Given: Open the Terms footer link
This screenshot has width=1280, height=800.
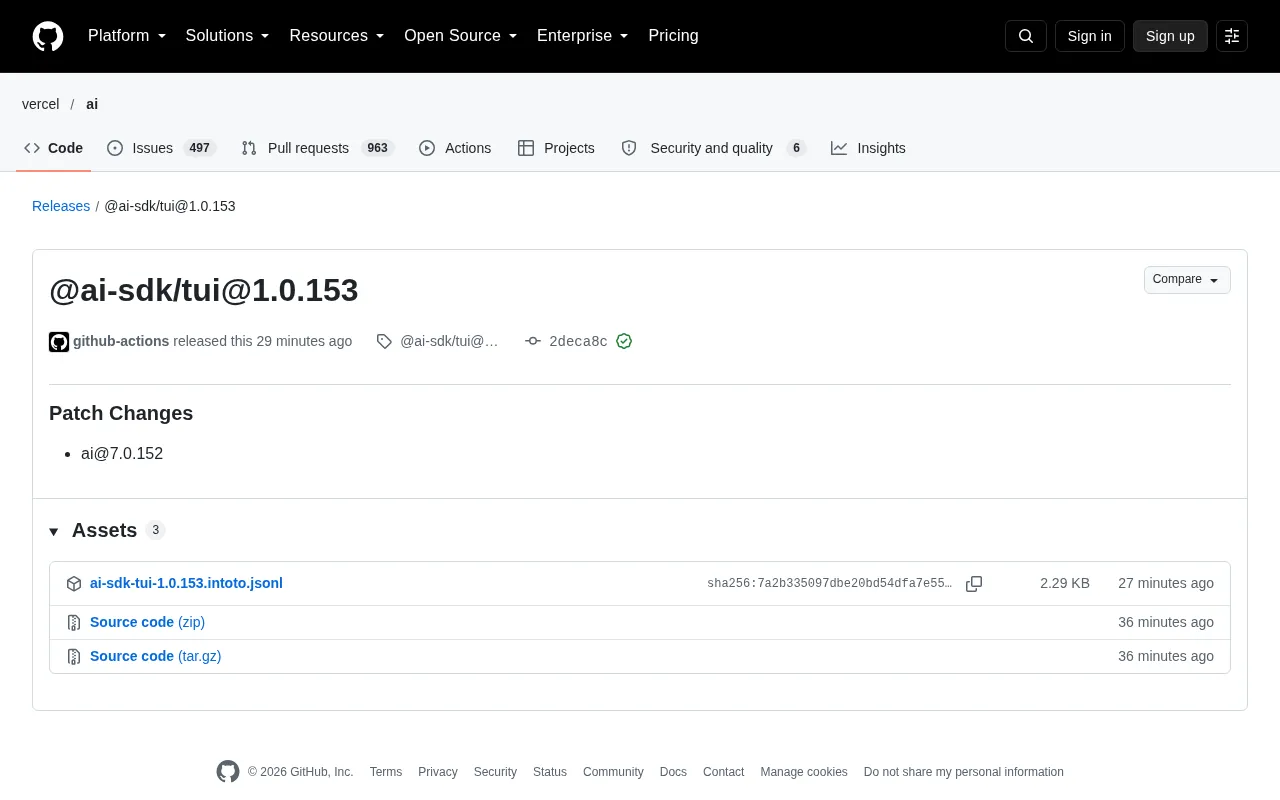Looking at the screenshot, I should pos(386,772).
